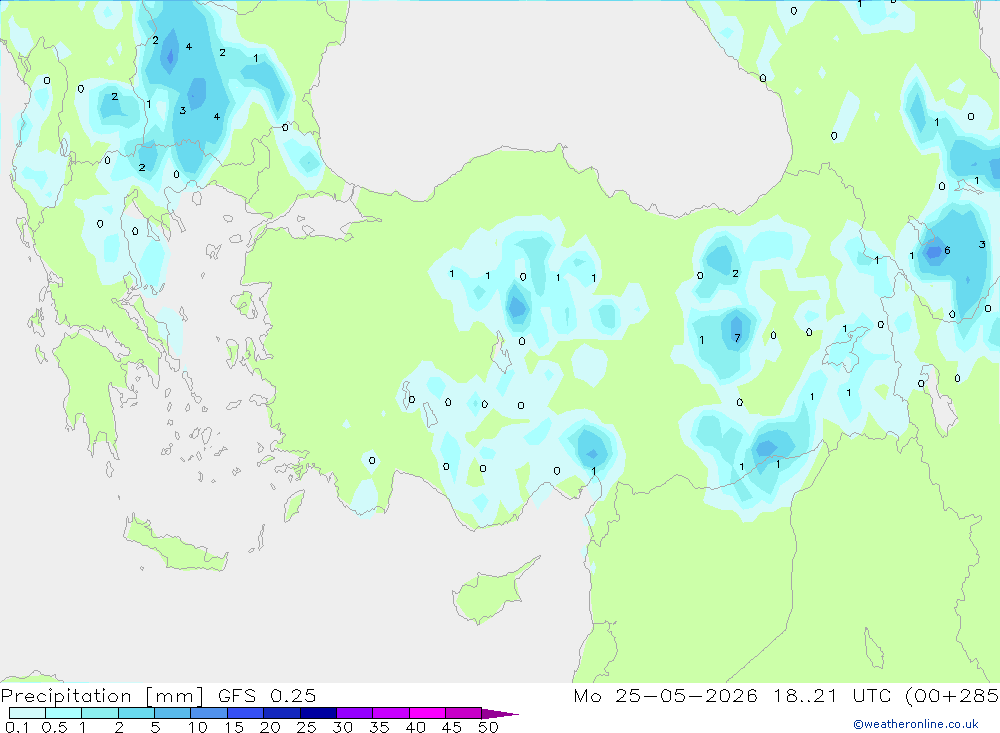
Task: Click the legend scale label '40'
Action: pos(415,727)
